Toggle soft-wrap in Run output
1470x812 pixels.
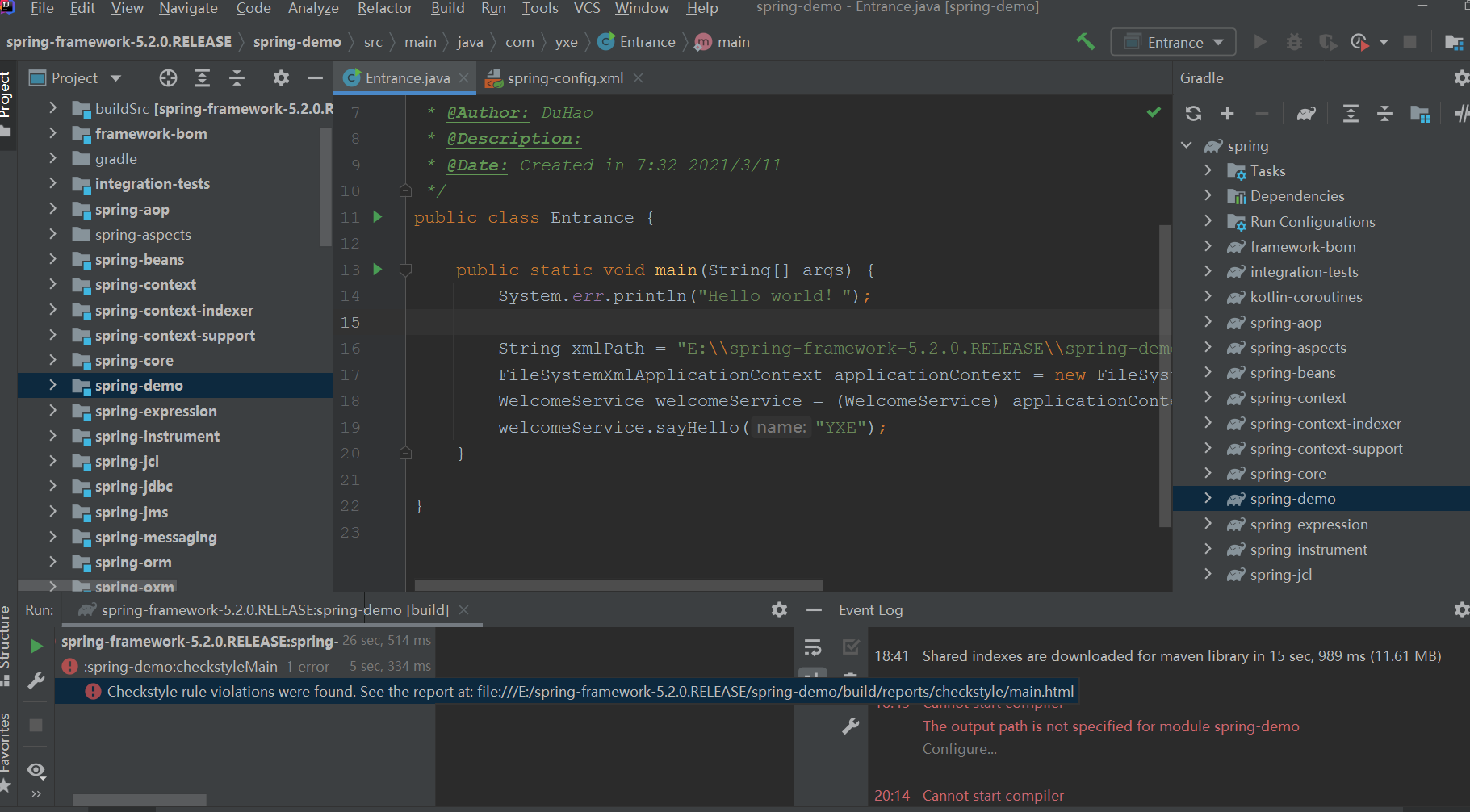[x=812, y=647]
